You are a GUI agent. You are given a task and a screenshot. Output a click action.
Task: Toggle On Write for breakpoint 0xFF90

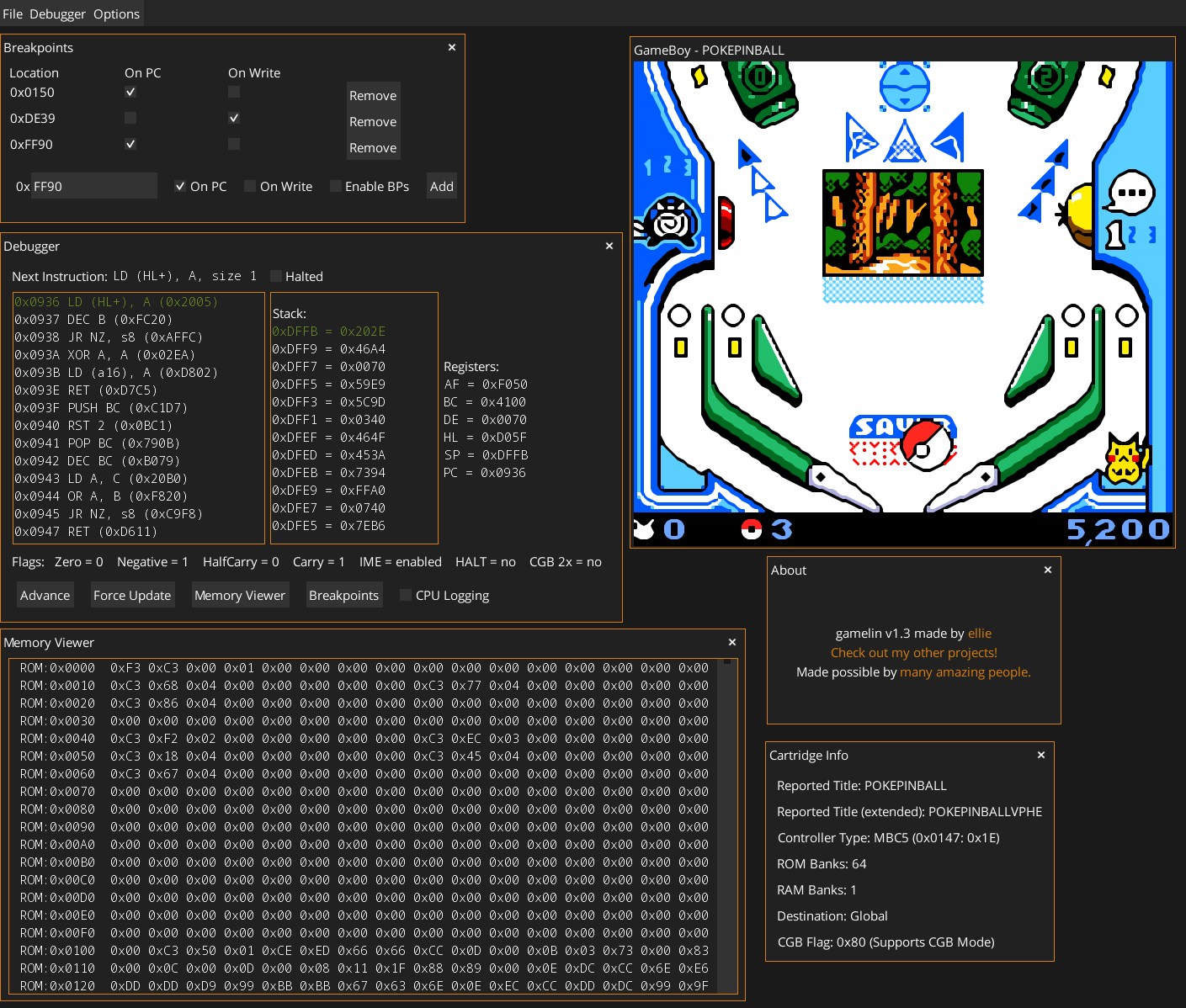234,144
